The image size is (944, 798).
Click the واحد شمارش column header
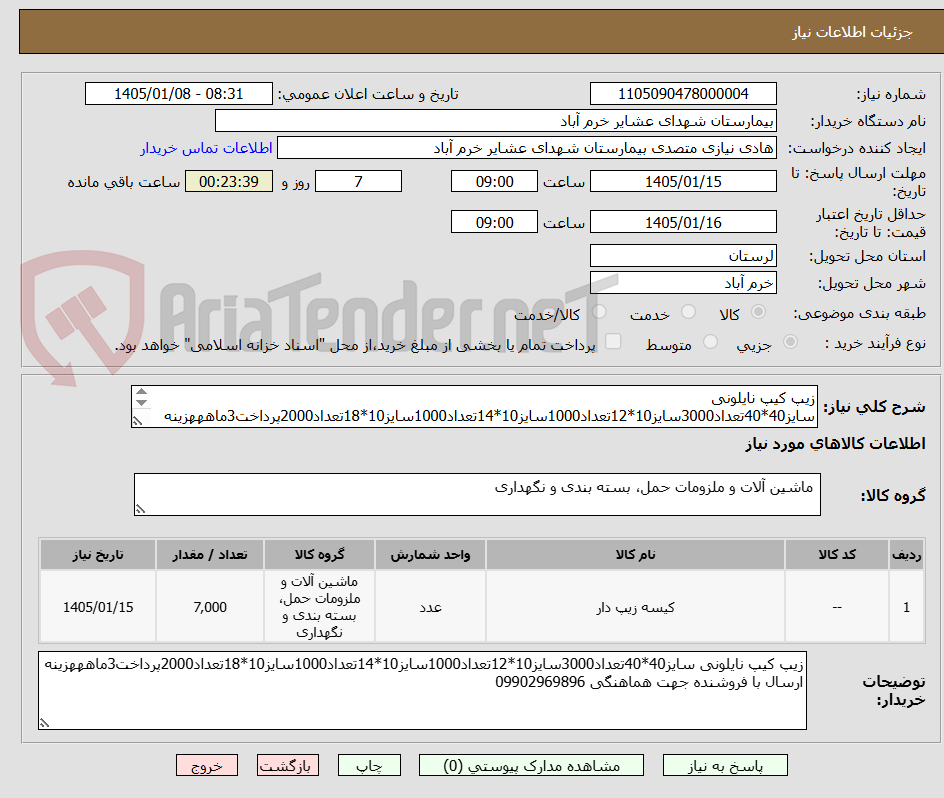pyautogui.click(x=430, y=555)
